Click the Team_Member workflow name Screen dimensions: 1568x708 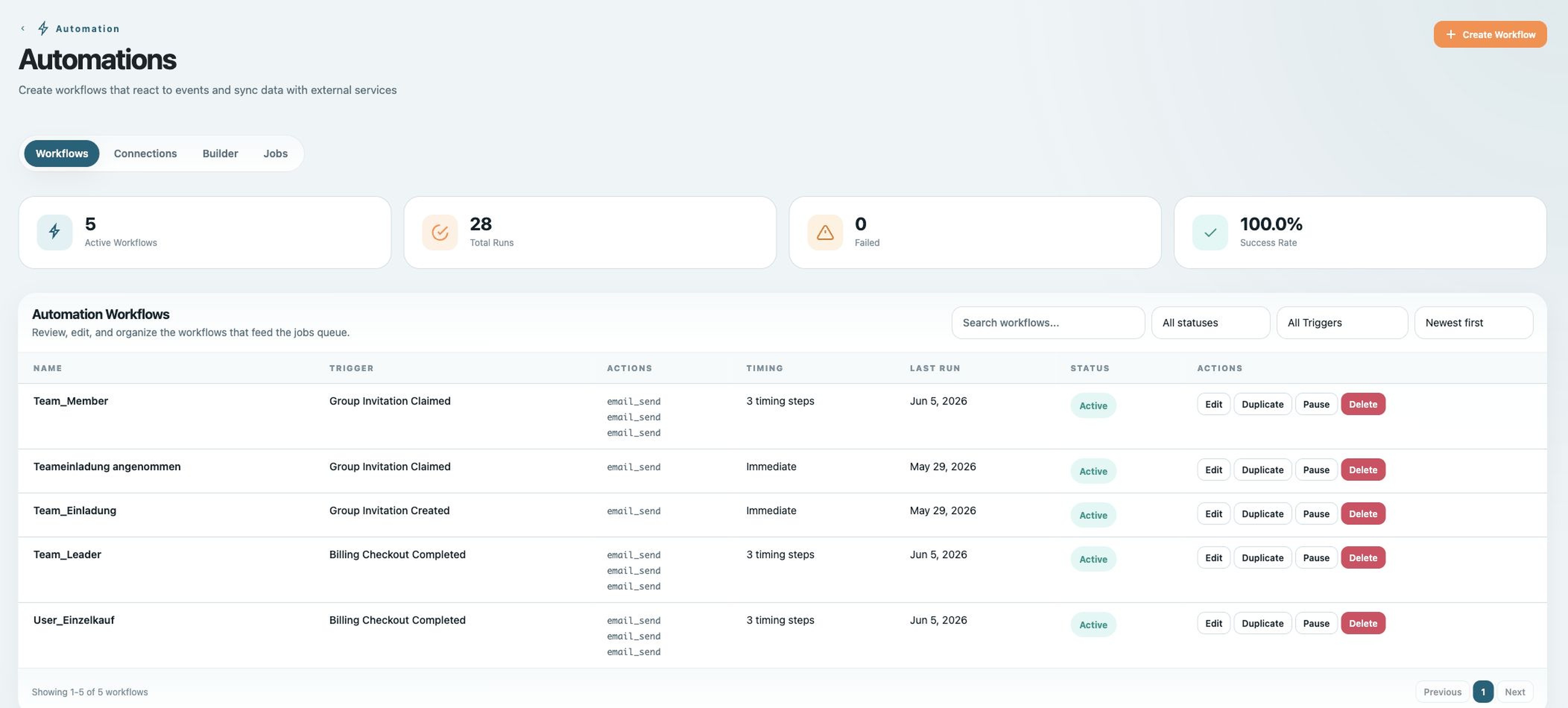pyautogui.click(x=70, y=401)
